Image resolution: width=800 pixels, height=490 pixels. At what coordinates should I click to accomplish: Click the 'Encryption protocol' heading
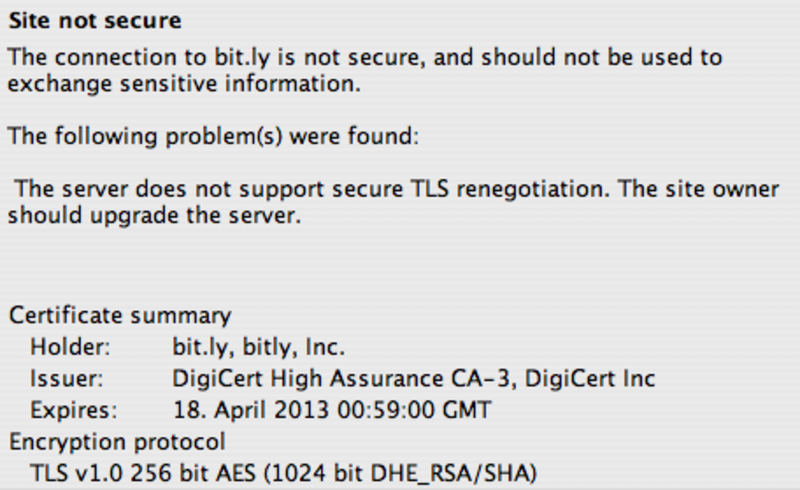117,442
